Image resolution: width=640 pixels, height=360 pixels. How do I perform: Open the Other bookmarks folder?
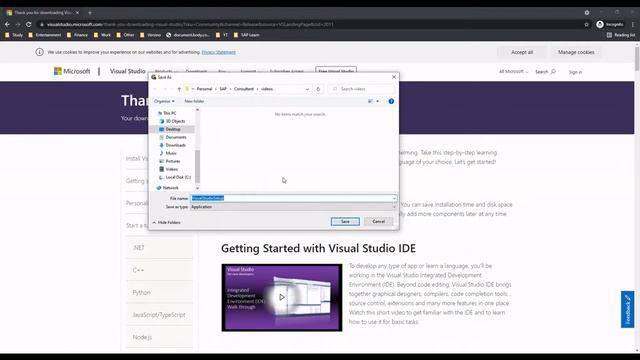click(125, 35)
